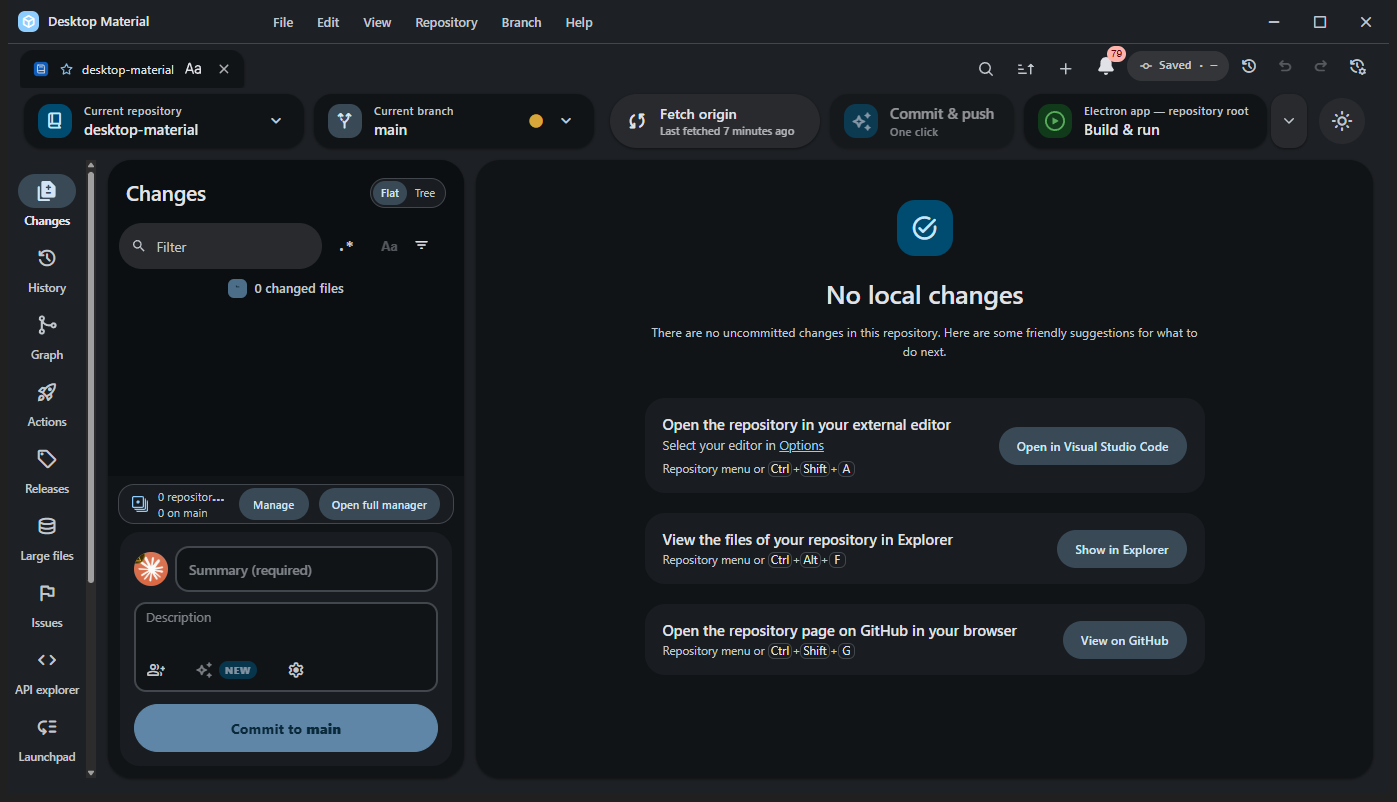Click the search magnifier icon in the top bar
This screenshot has height=802, width=1397.
(986, 68)
